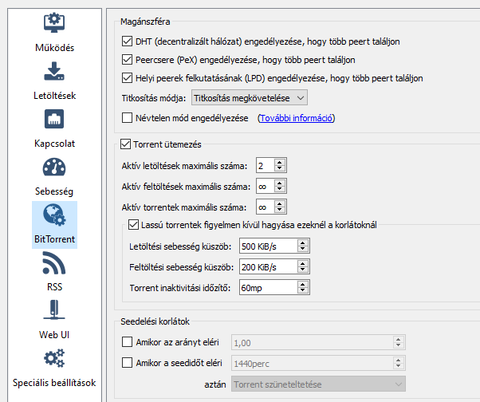This screenshot has height=402, width=480.
Task: Select the Kapcsolat label in sidebar
Action: (x=55, y=144)
